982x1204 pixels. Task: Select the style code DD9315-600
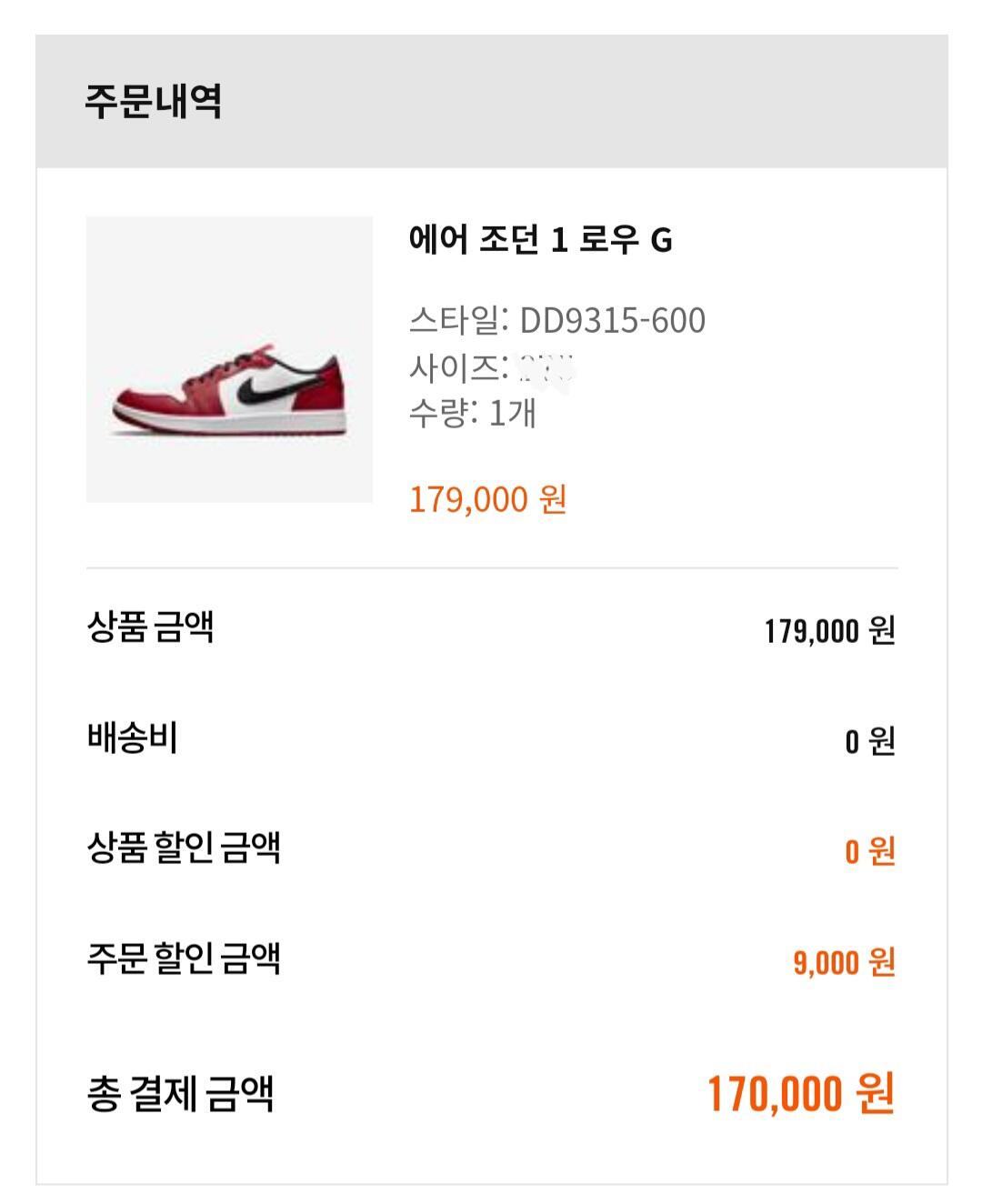point(612,320)
